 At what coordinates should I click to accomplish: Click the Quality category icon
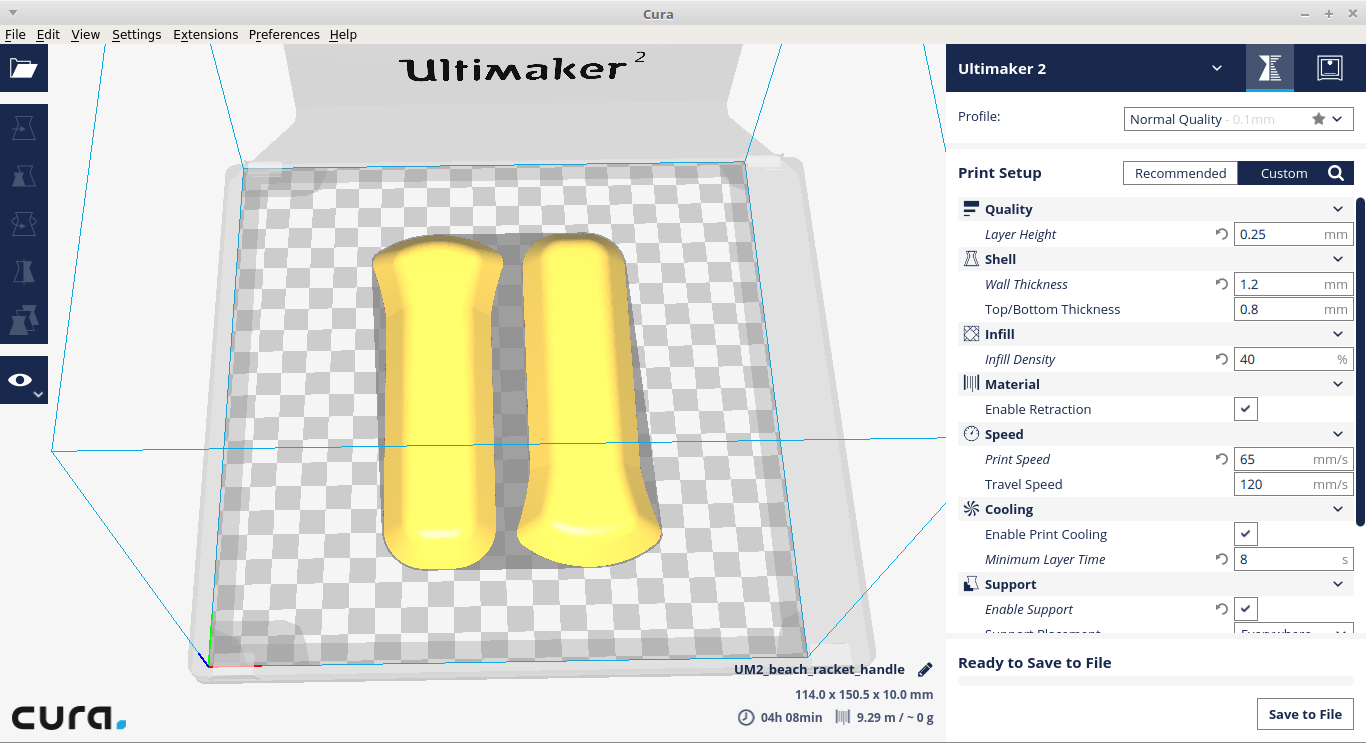click(x=971, y=209)
